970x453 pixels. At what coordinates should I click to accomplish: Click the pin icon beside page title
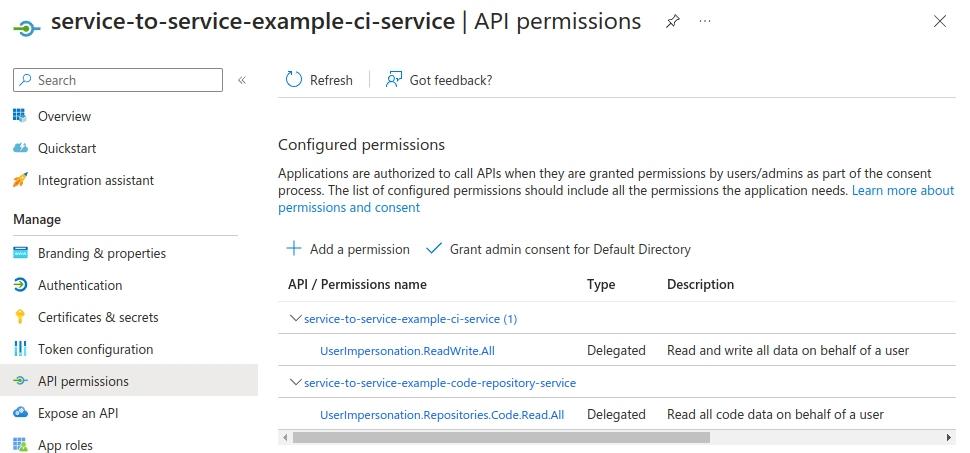point(673,22)
